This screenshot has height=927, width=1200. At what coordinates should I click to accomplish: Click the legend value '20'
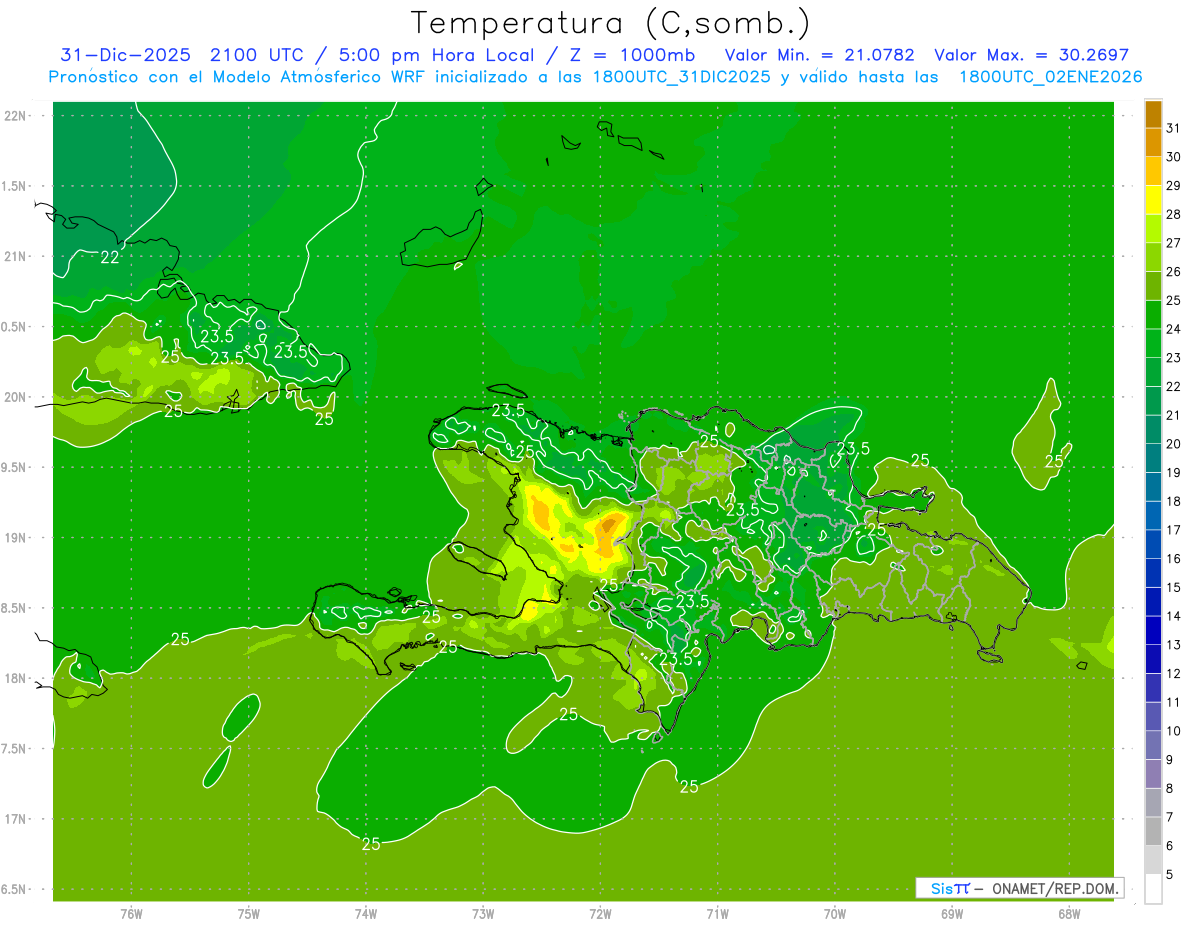point(1174,443)
